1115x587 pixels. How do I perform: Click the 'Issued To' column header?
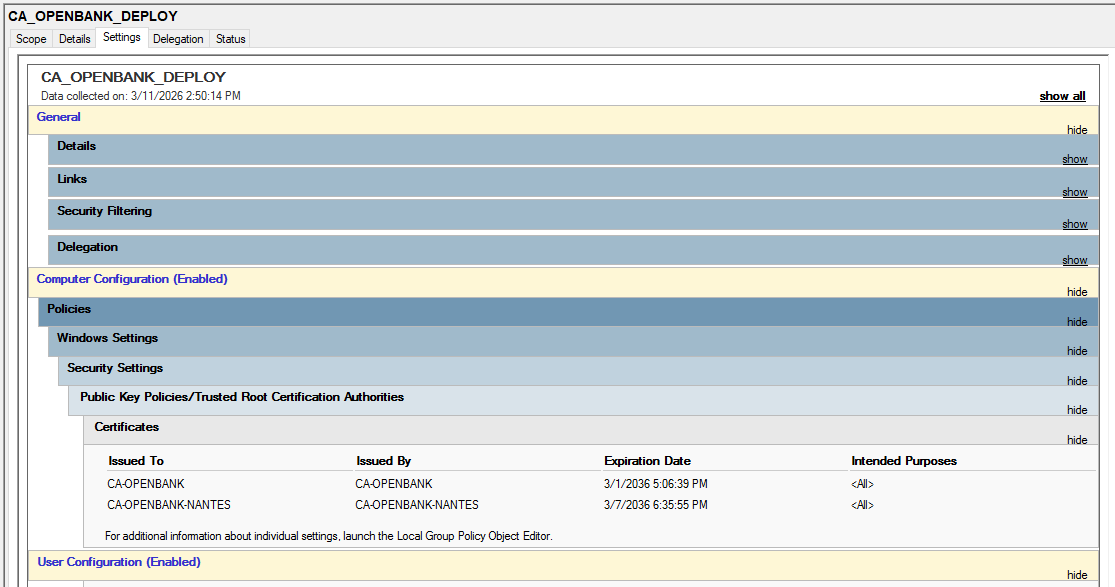click(x=136, y=461)
